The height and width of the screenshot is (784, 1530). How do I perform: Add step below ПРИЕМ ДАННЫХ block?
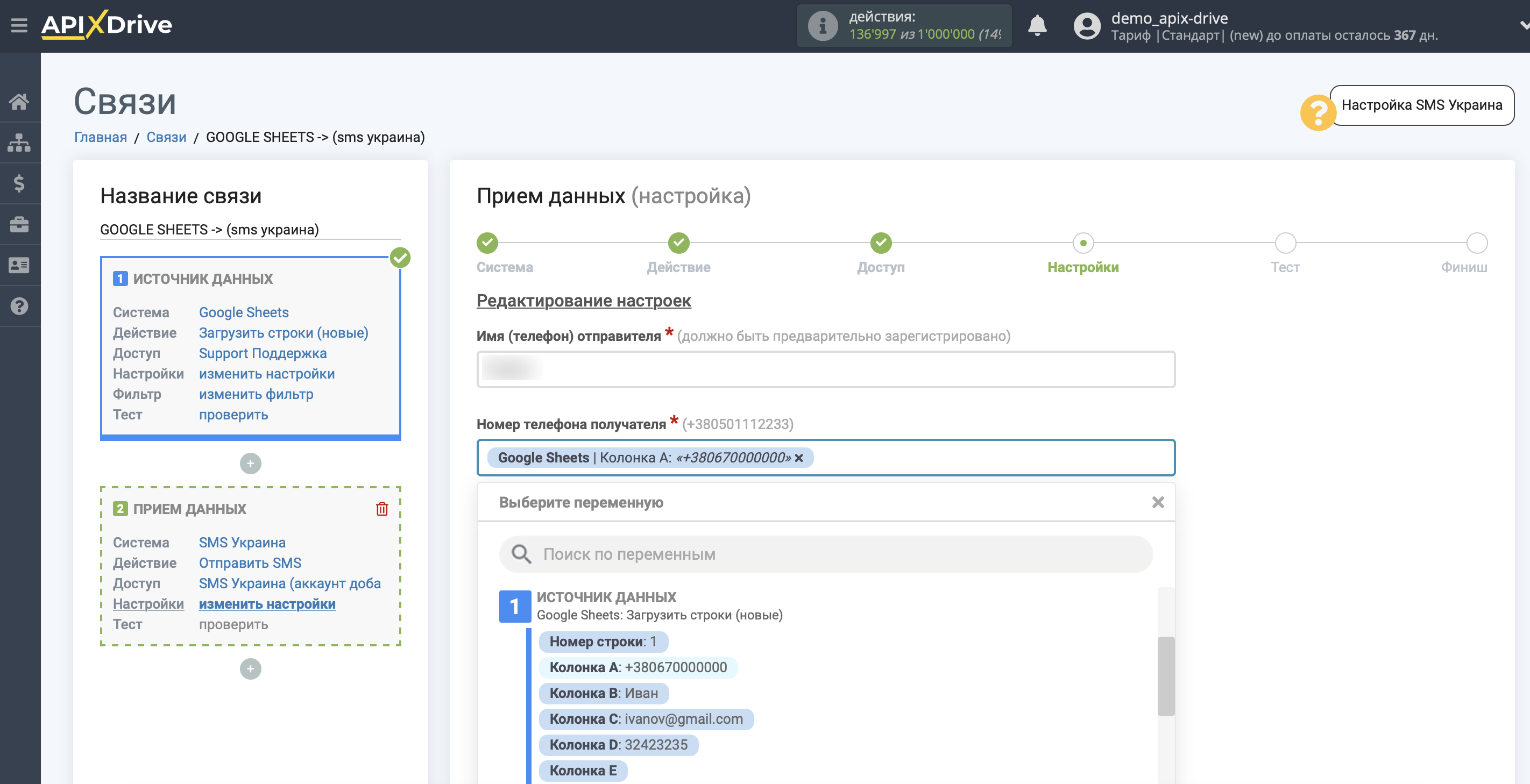(x=250, y=669)
